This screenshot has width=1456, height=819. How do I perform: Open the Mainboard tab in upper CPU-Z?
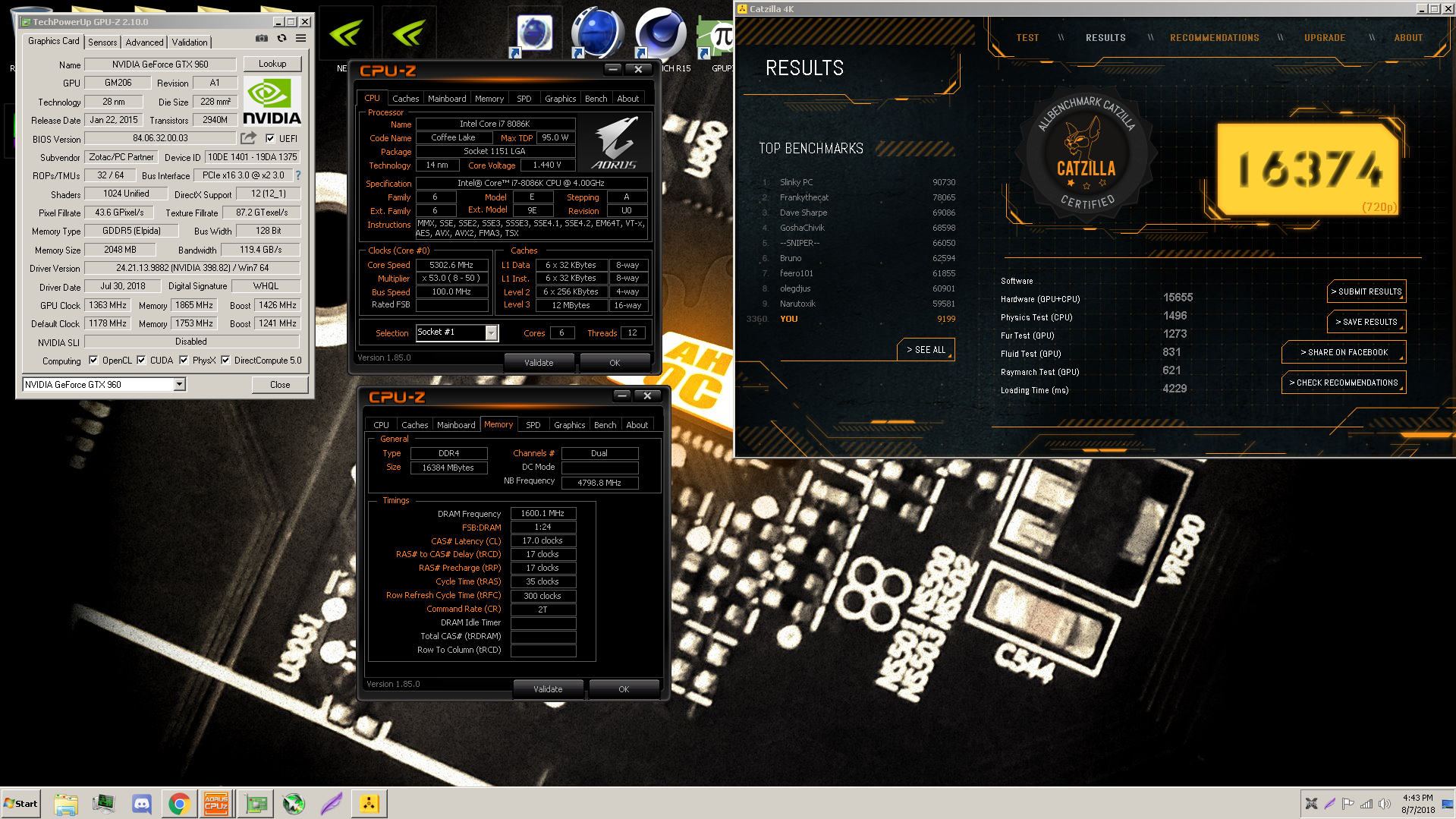point(447,99)
